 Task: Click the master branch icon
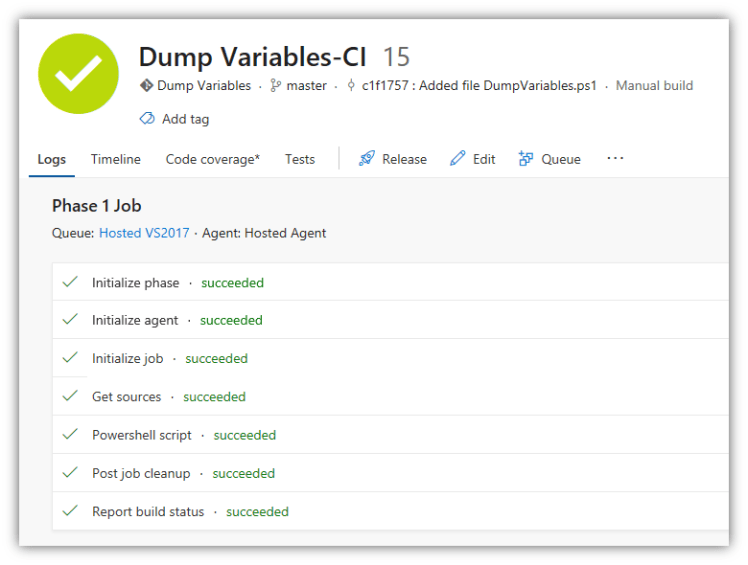pos(275,86)
